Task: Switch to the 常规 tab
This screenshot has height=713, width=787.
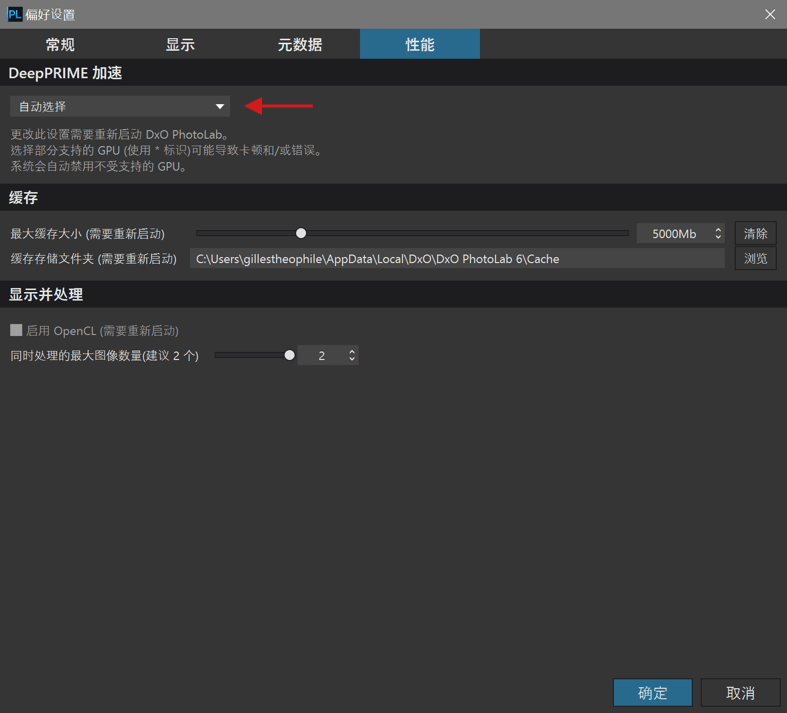Action: click(x=60, y=44)
